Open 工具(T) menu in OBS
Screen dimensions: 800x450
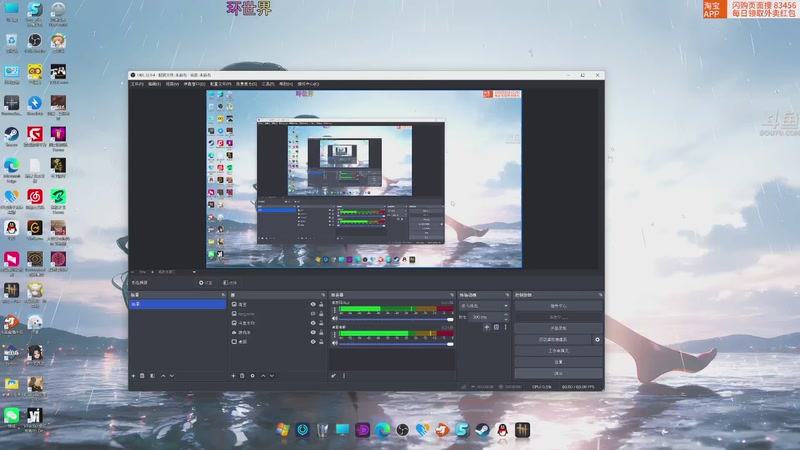[x=268, y=84]
